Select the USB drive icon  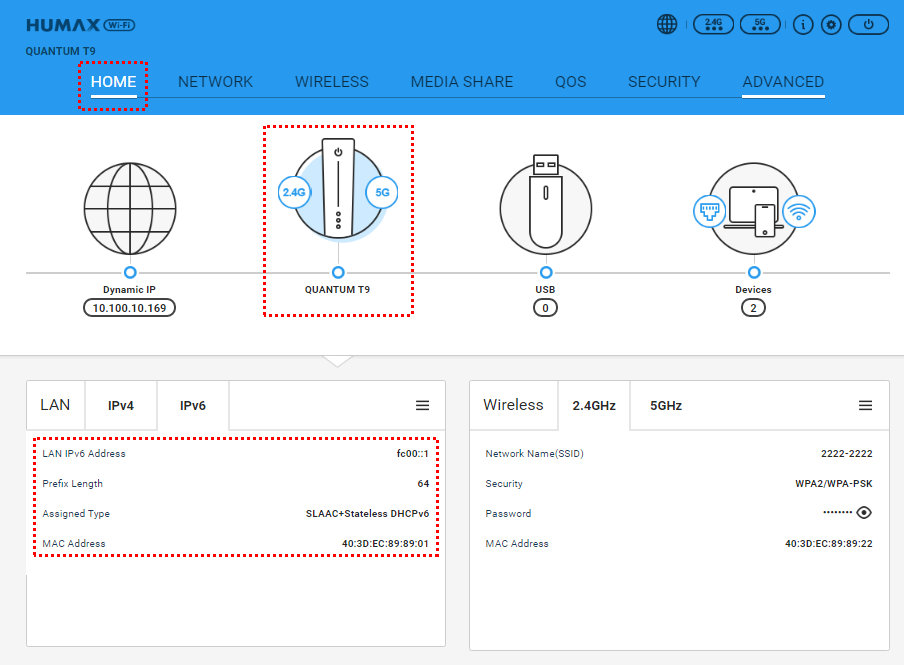pos(545,204)
